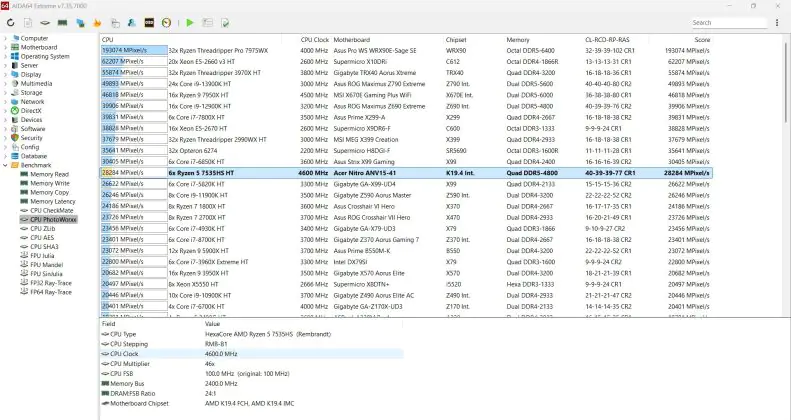This screenshot has height=420, width=791.
Task: Select the CPU AES benchmark
Action: pyautogui.click(x=42, y=237)
